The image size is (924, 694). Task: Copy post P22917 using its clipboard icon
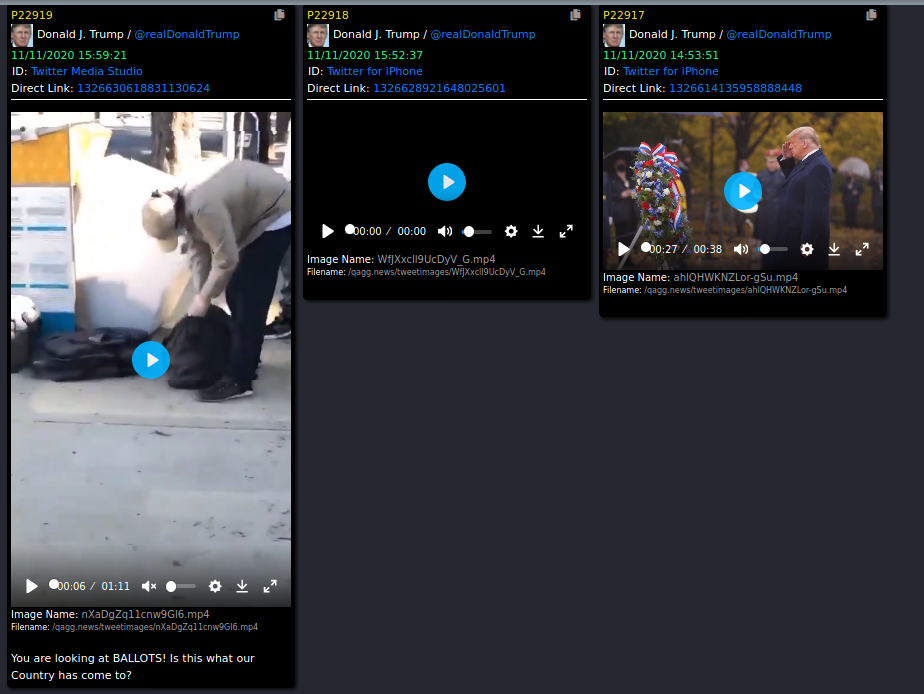871,15
